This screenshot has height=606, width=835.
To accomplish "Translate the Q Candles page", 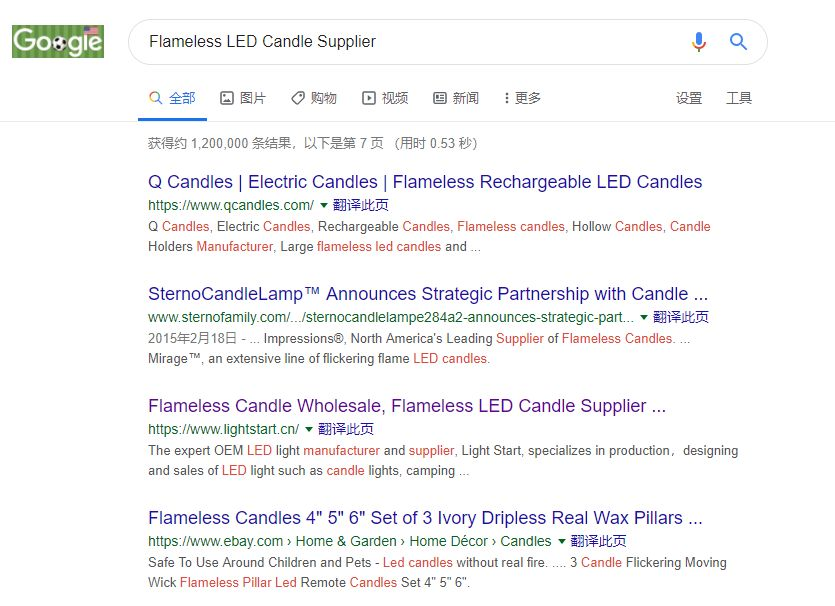I will (x=361, y=205).
